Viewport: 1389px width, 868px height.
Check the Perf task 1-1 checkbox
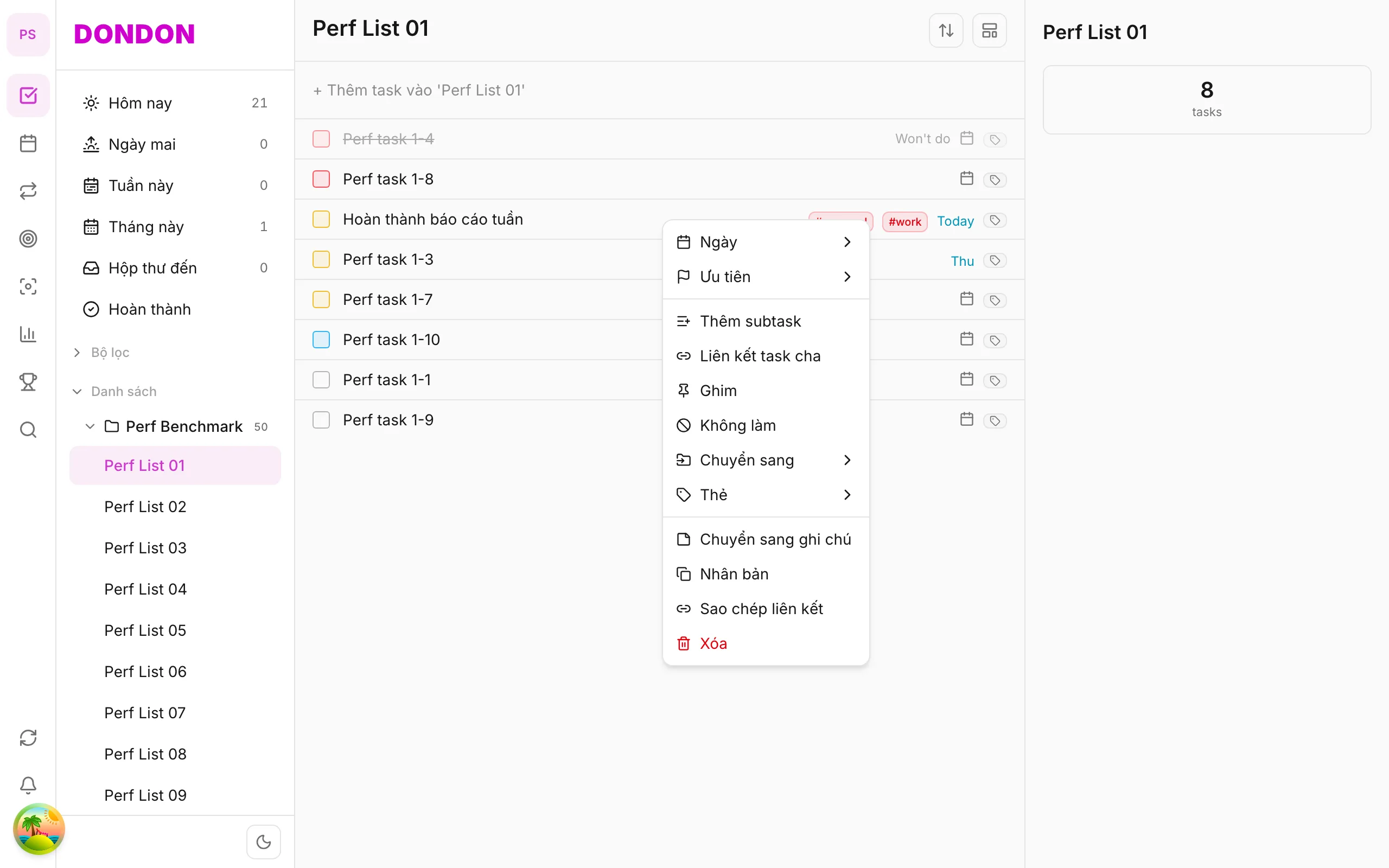tap(321, 380)
